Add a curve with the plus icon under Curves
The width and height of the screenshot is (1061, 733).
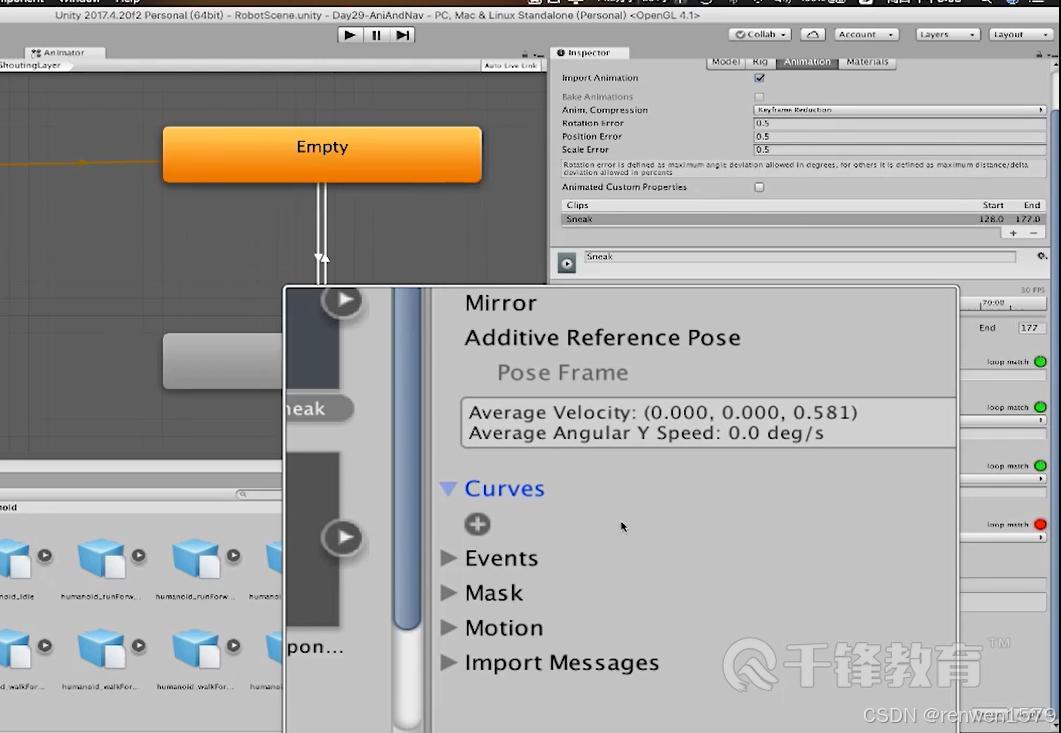[x=478, y=525]
